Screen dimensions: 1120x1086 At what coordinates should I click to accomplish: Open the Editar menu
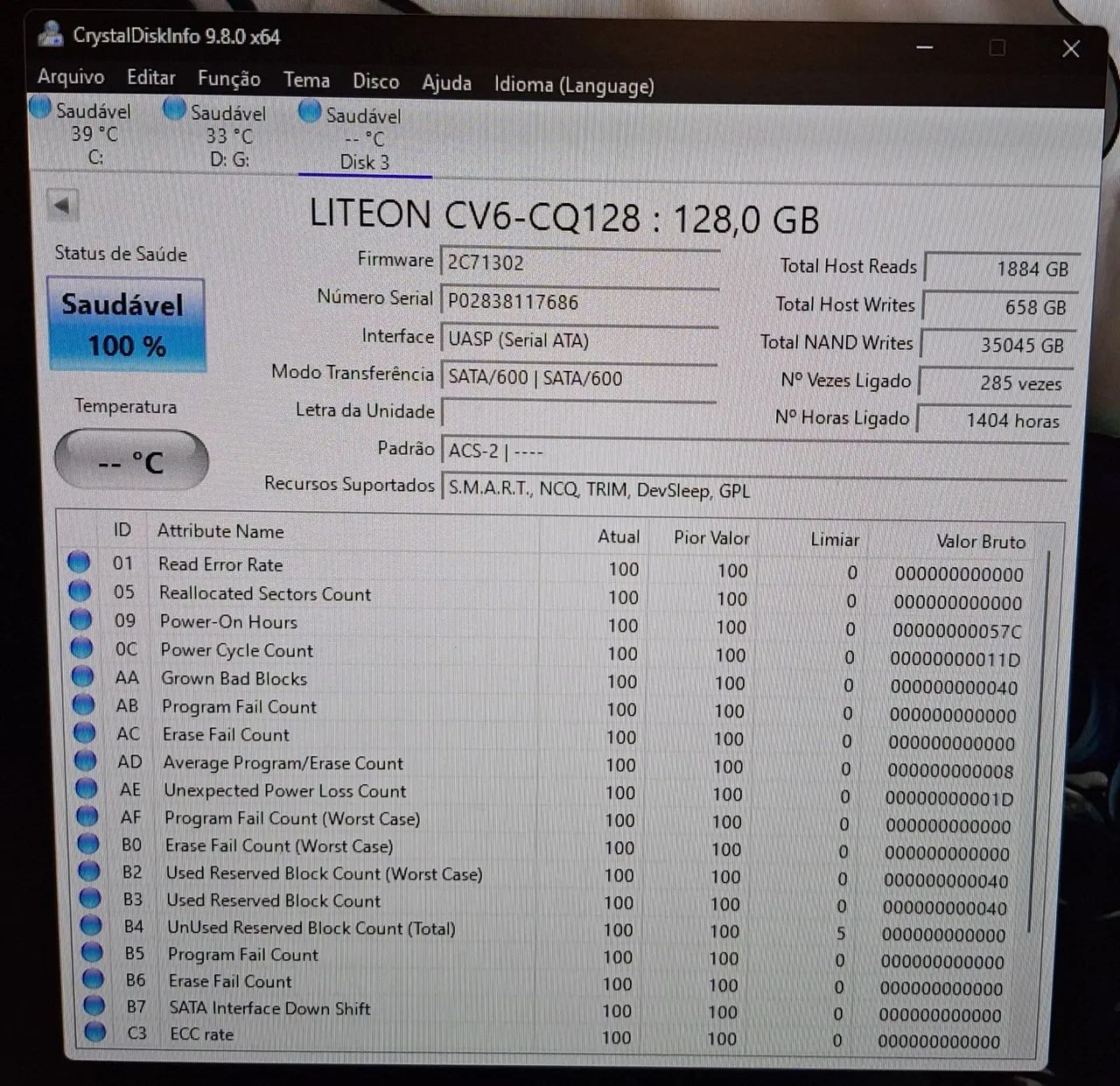pos(150,78)
